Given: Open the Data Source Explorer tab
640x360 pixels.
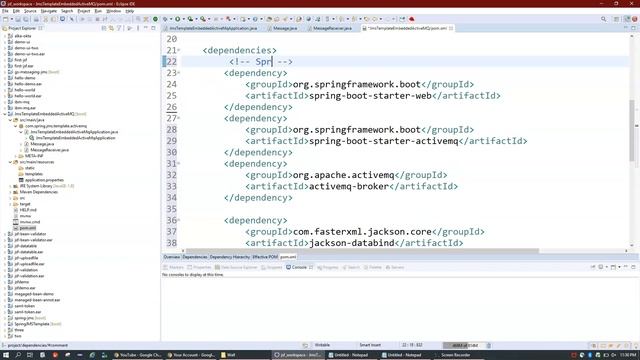Looking at the screenshot, I should (x=236, y=267).
